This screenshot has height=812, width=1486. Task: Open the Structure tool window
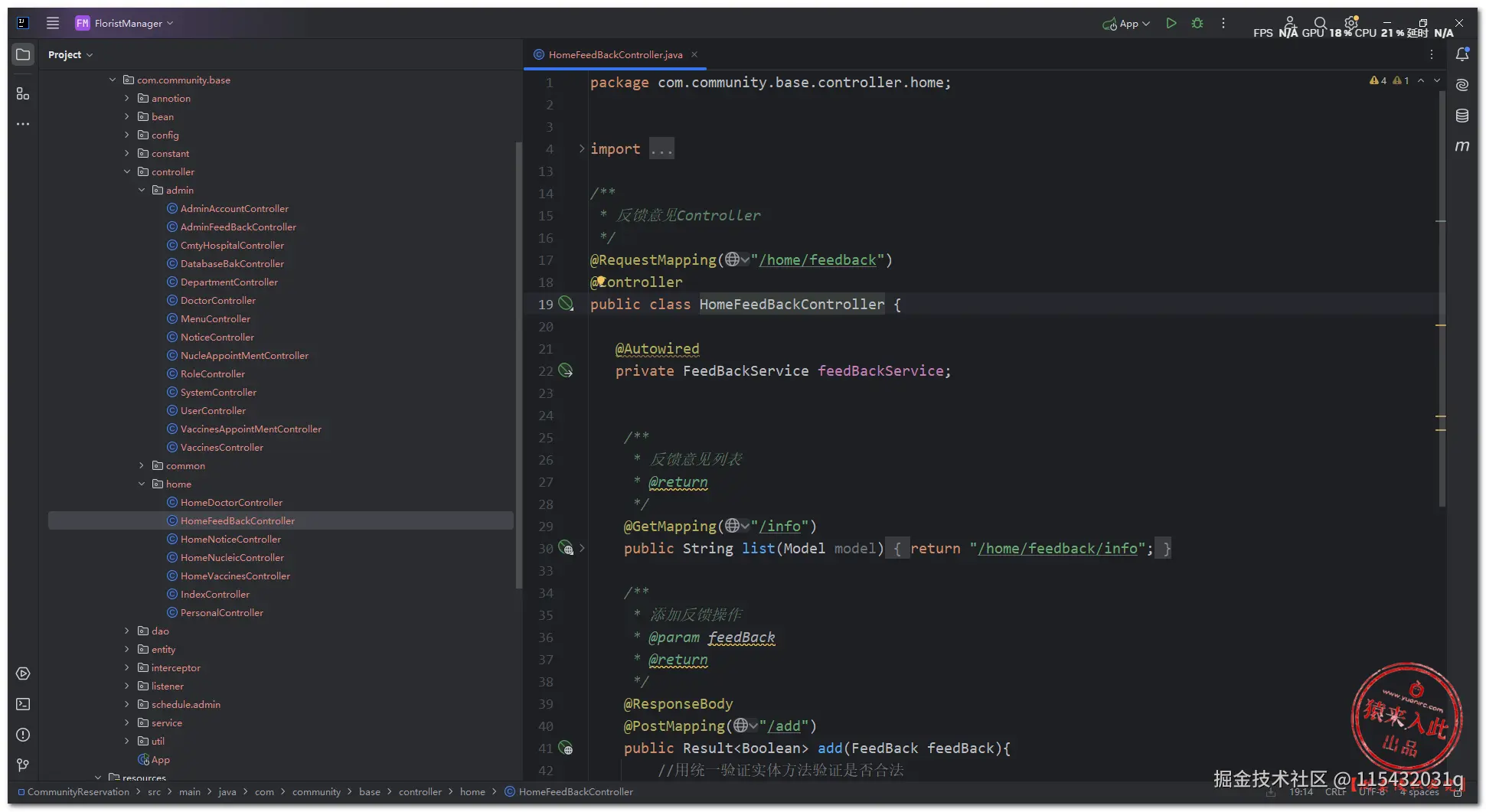click(x=23, y=93)
